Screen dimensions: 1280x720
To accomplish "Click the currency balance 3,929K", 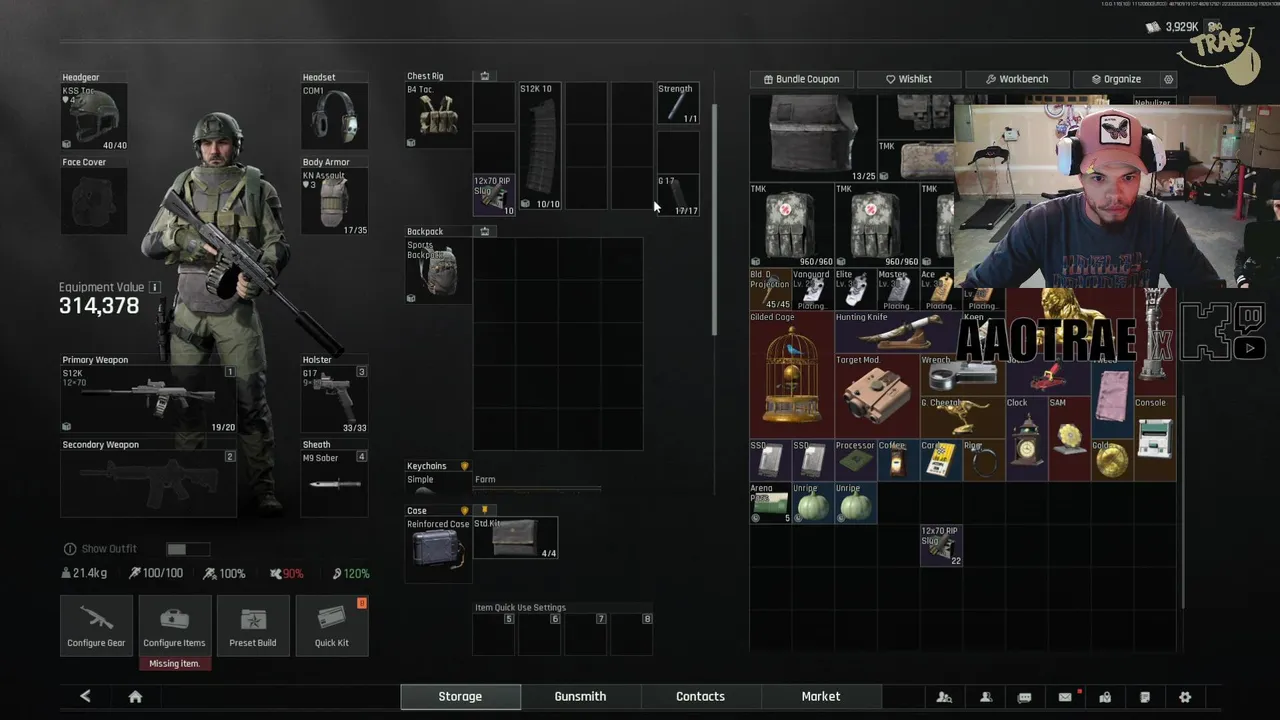I will [x=1173, y=27].
